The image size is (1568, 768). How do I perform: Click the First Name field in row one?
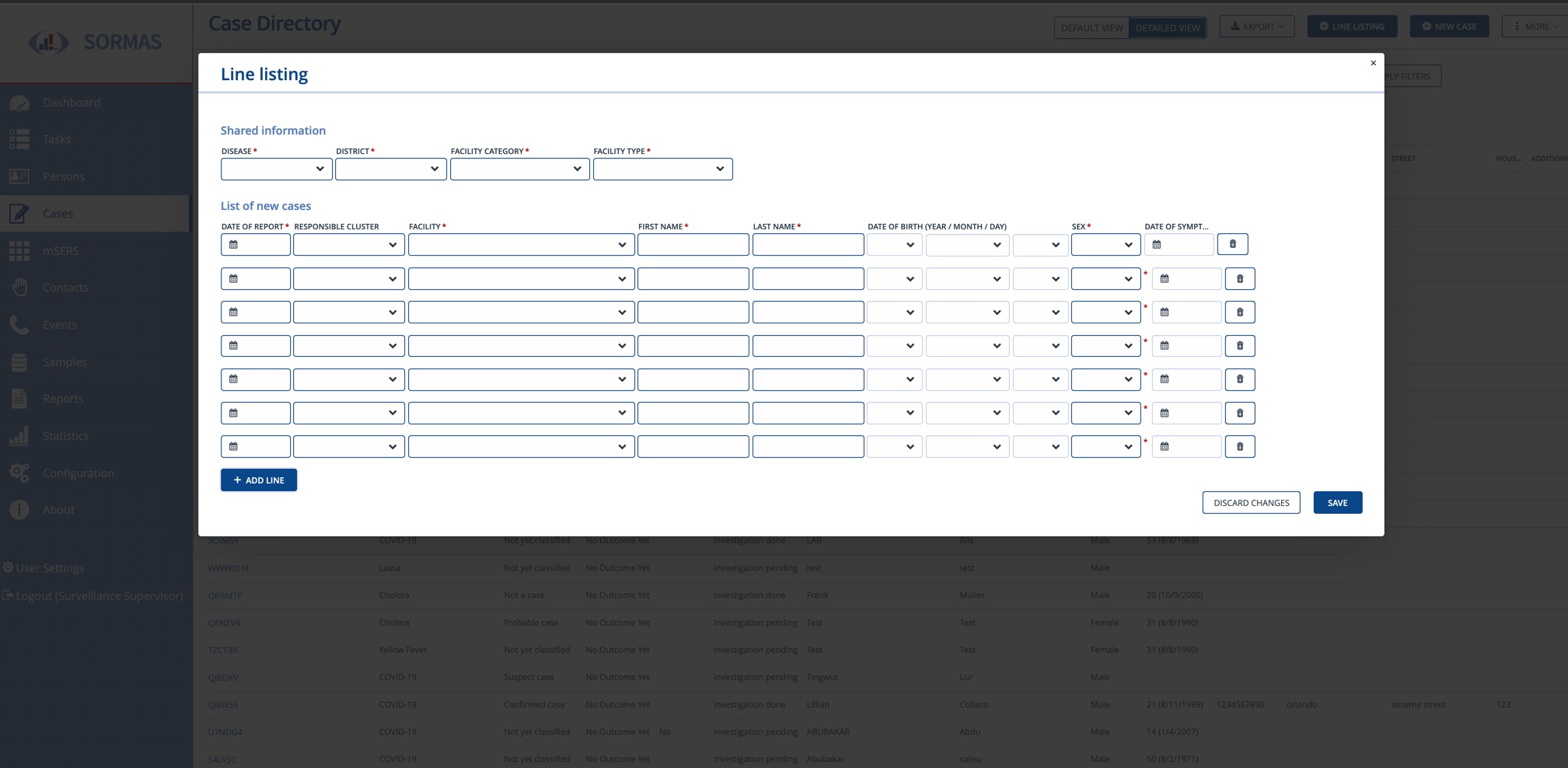click(692, 243)
